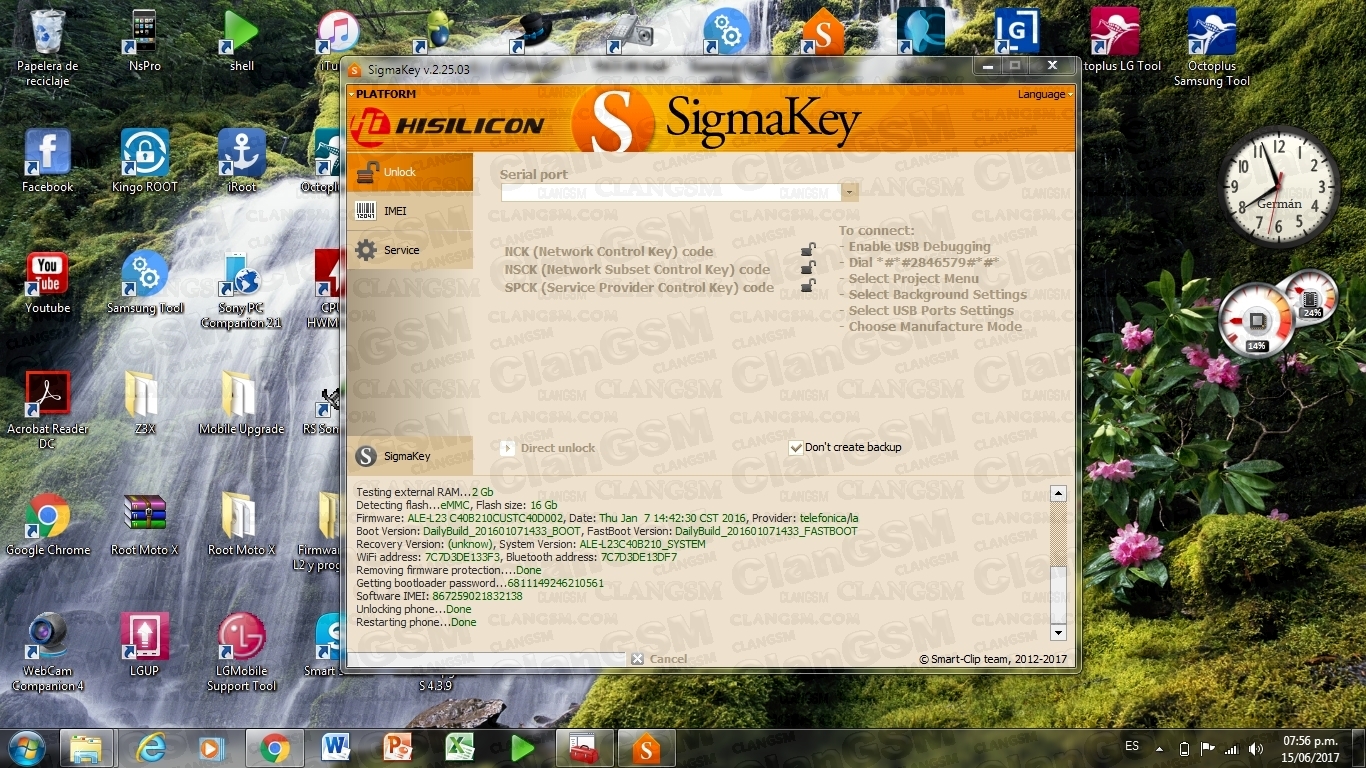Click the log scrollbar down arrow

(x=1058, y=632)
